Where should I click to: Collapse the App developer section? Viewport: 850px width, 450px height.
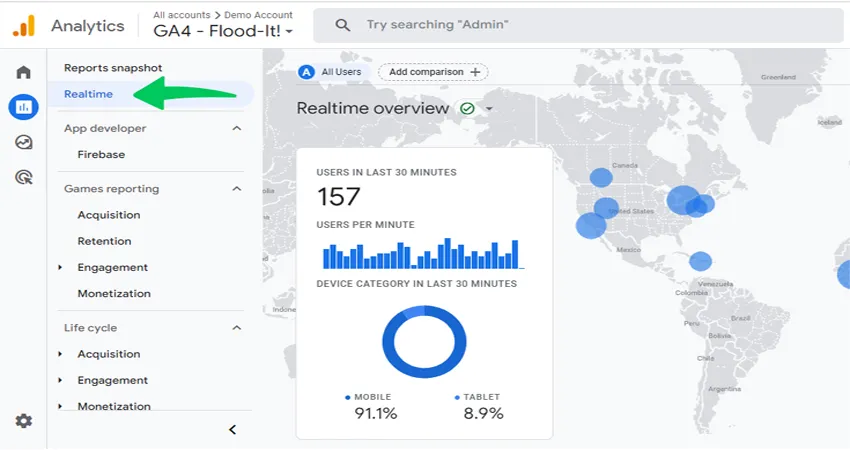coord(236,128)
